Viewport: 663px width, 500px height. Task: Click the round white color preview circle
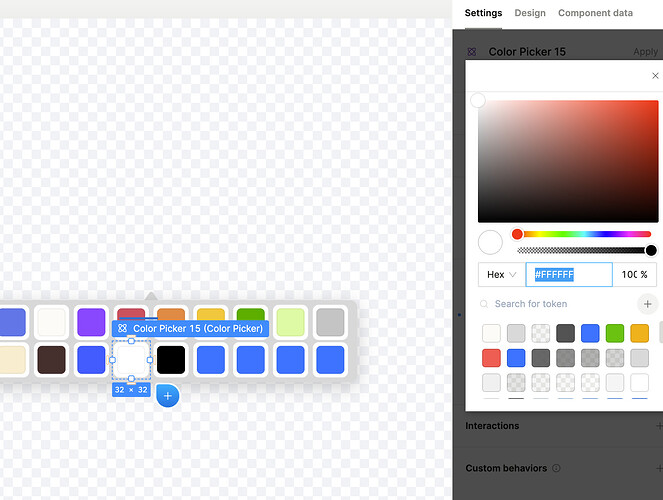[x=490, y=242]
